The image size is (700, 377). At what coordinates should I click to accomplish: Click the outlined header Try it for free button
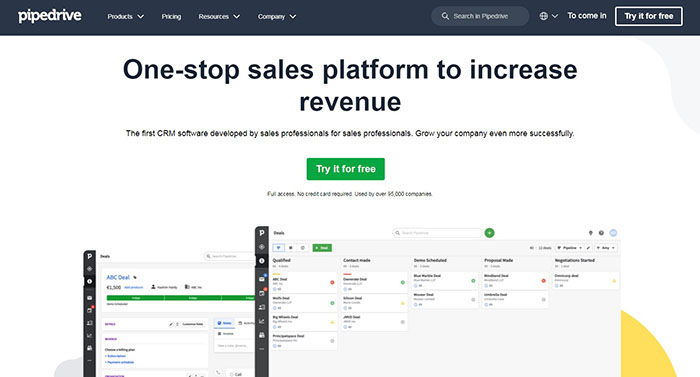coord(649,16)
